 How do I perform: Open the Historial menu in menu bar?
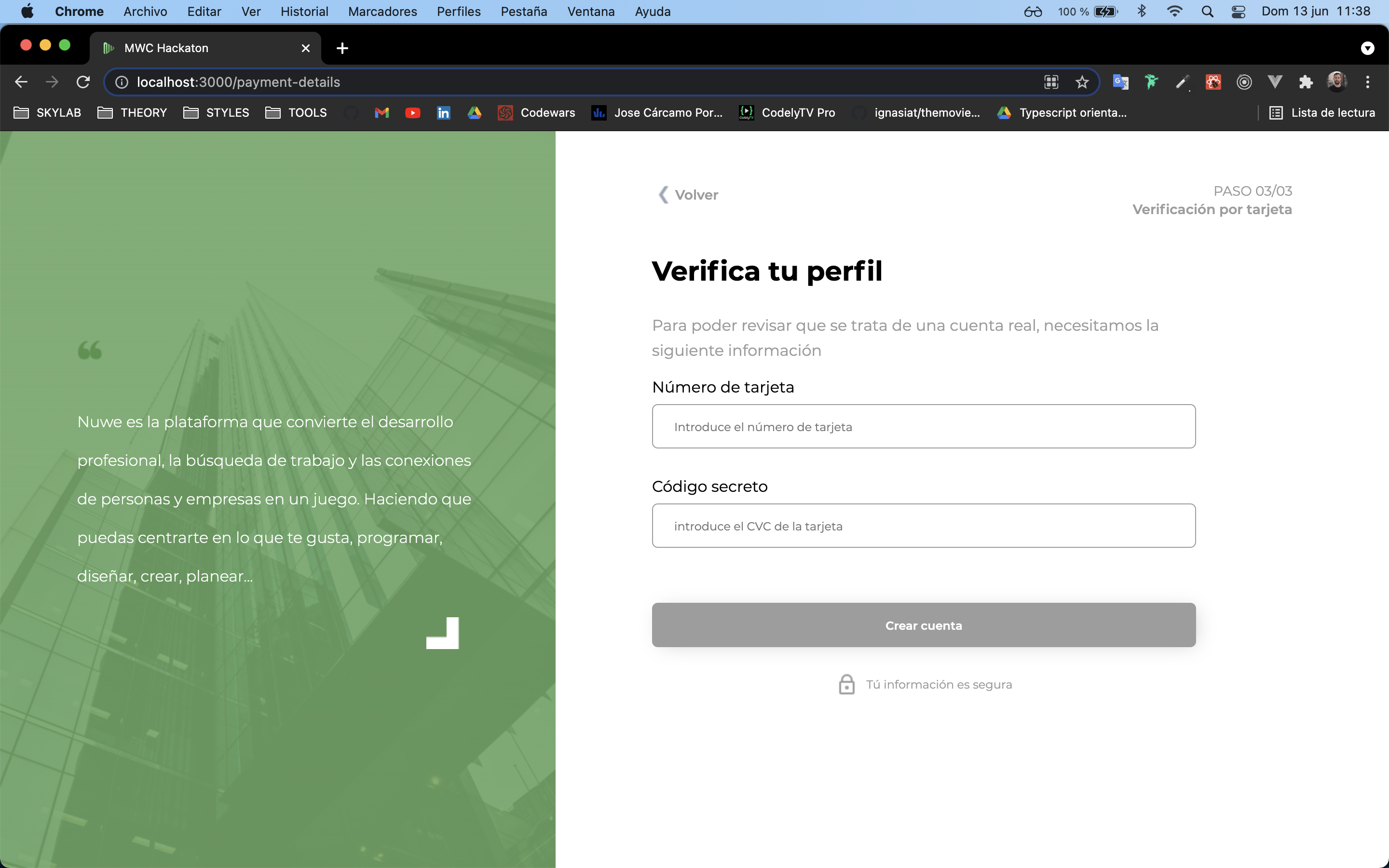pyautogui.click(x=304, y=12)
